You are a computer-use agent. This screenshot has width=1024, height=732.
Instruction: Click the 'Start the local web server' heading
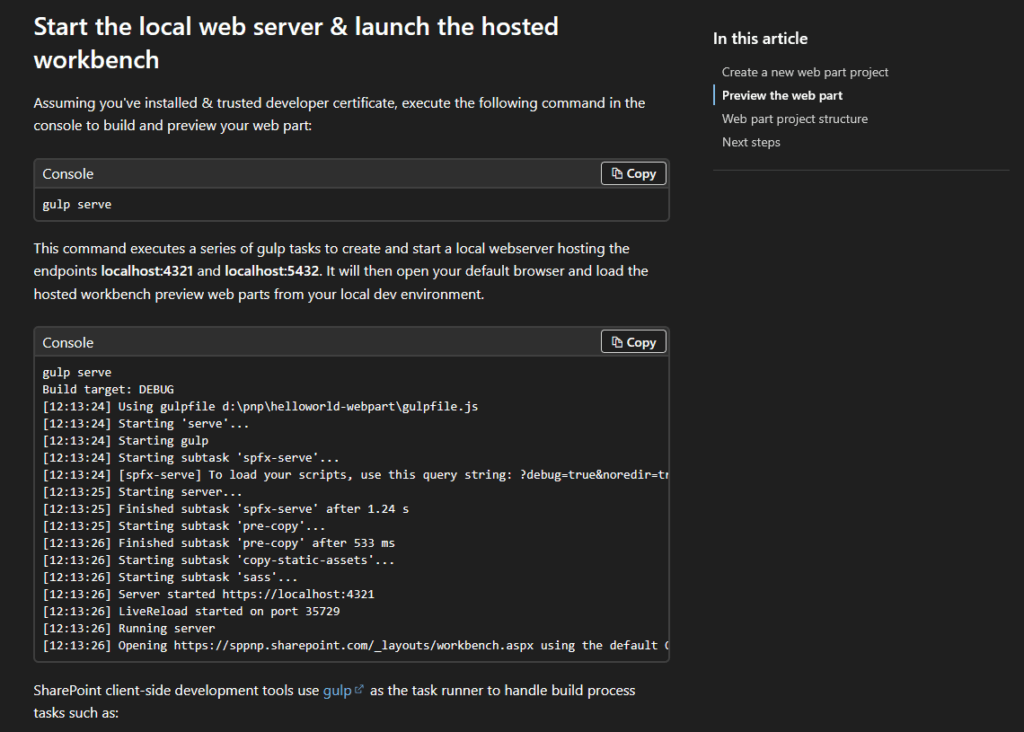point(296,43)
